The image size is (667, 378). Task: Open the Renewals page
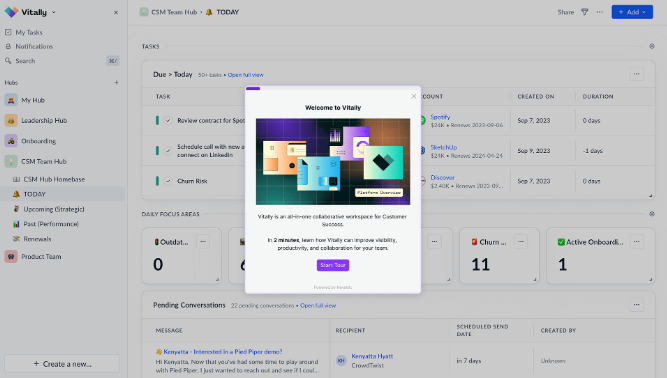click(37, 239)
